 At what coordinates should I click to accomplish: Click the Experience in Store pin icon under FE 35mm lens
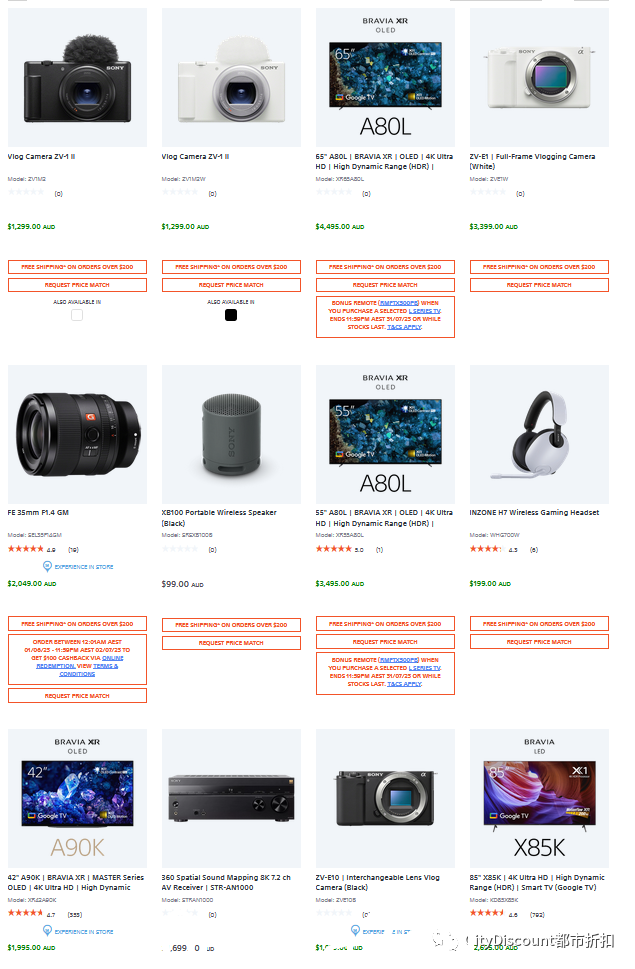click(47, 566)
